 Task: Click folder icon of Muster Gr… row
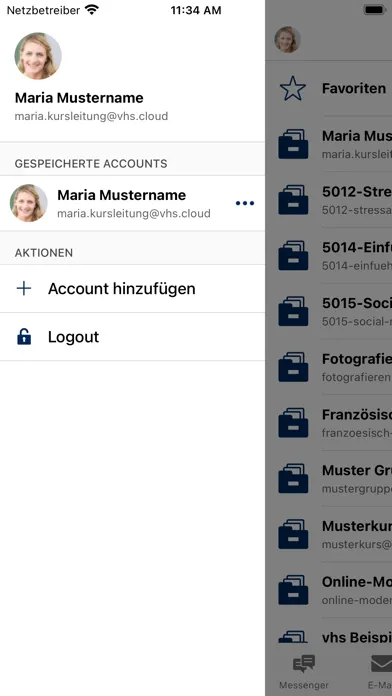pos(293,478)
